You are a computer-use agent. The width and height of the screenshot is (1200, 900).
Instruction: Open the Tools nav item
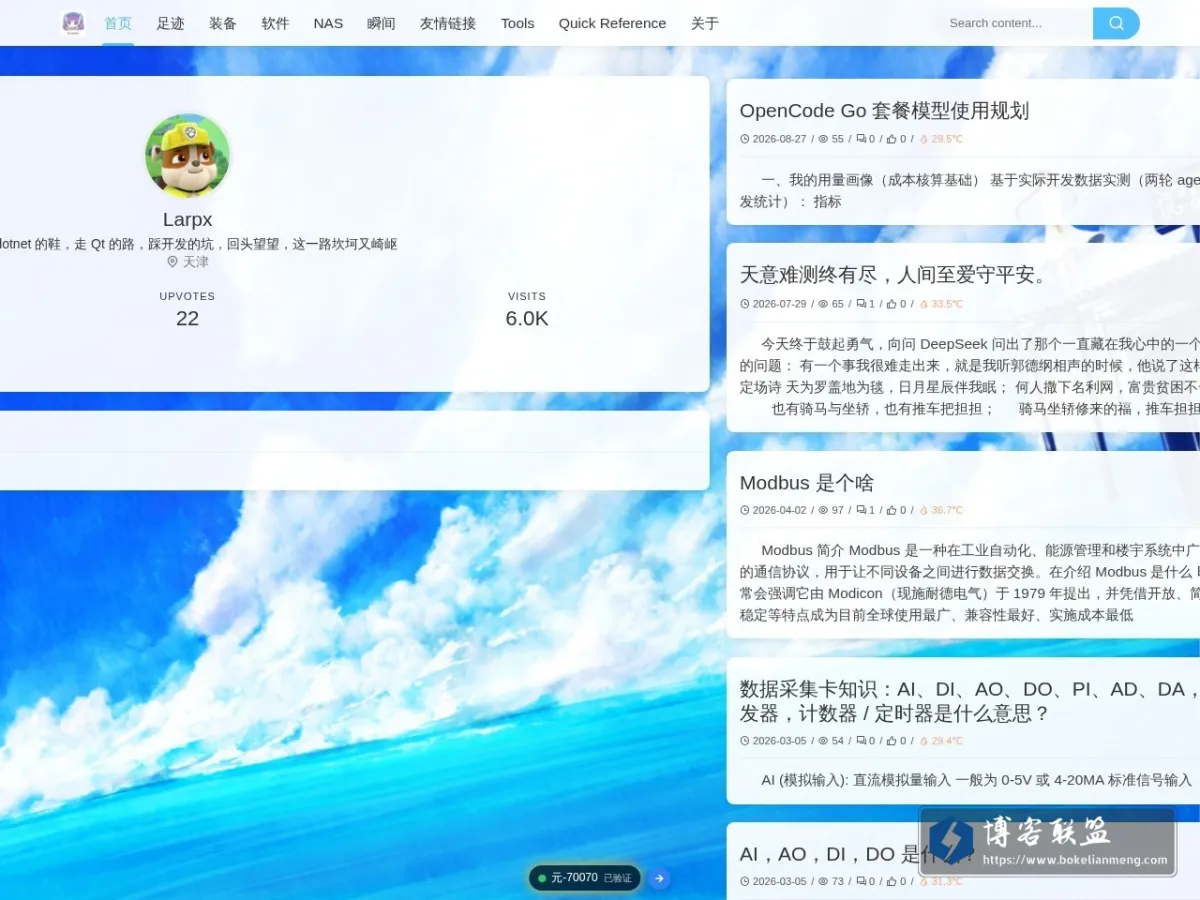pyautogui.click(x=517, y=23)
